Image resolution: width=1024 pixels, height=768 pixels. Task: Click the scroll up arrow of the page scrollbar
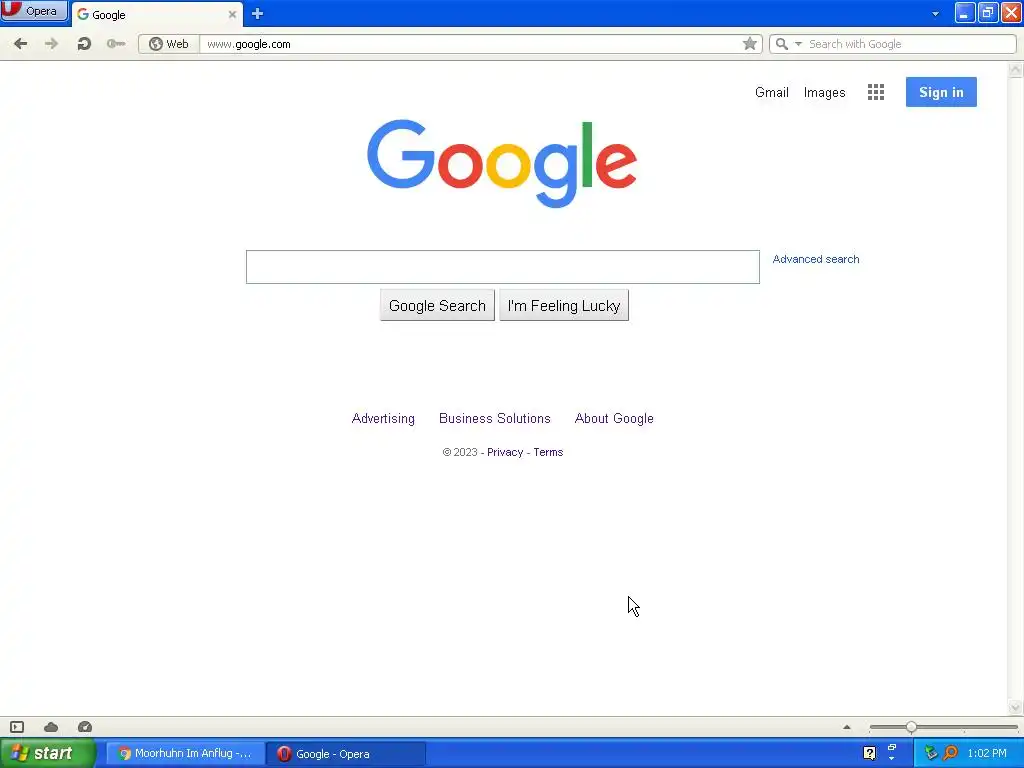(x=1016, y=69)
